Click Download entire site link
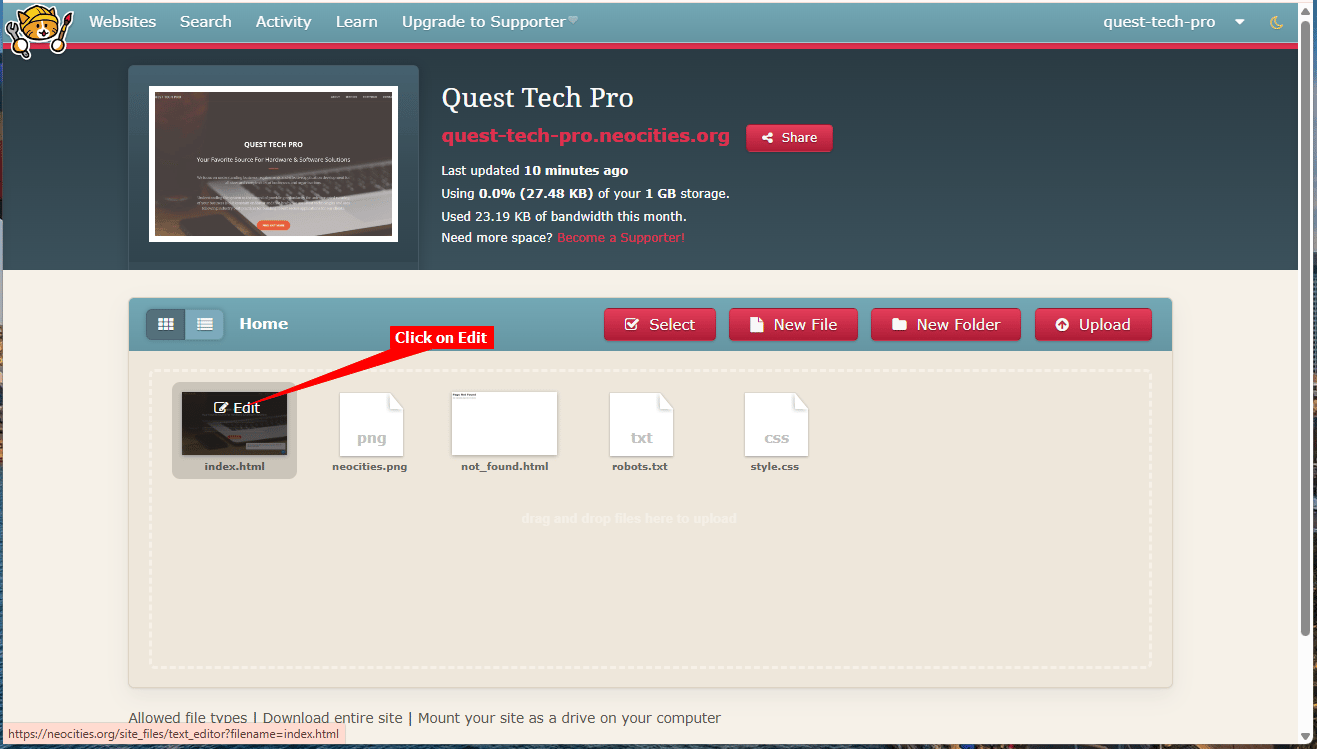 tap(333, 718)
